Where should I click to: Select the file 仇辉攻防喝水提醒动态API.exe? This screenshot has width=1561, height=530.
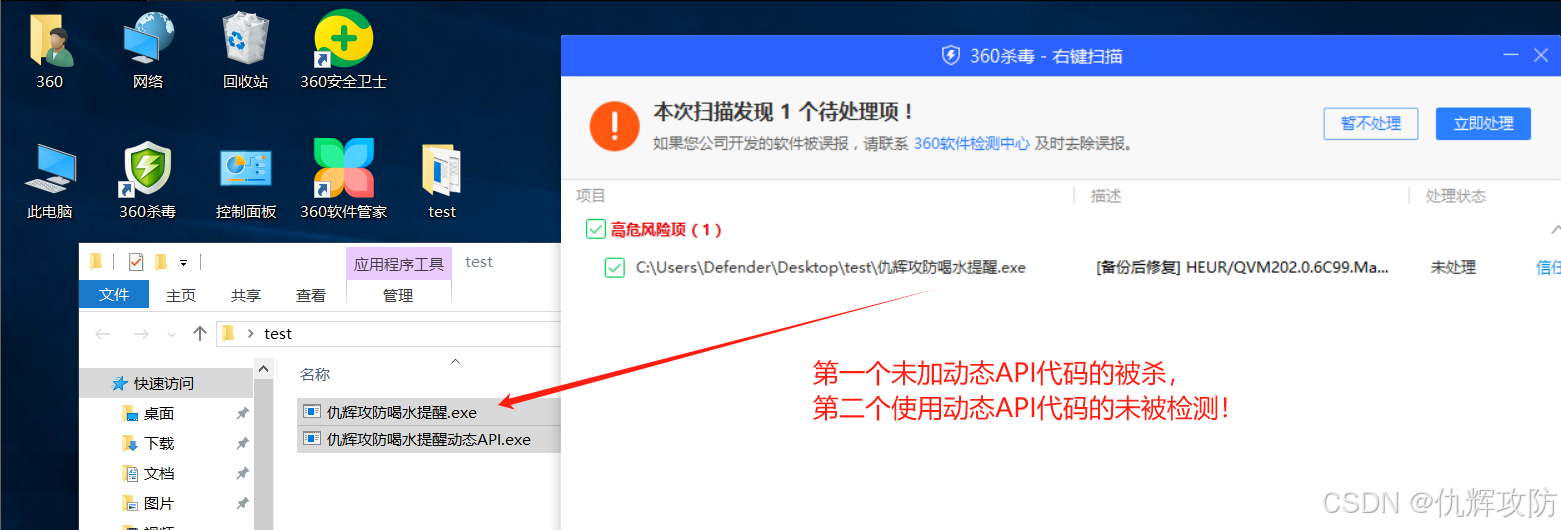(x=428, y=439)
